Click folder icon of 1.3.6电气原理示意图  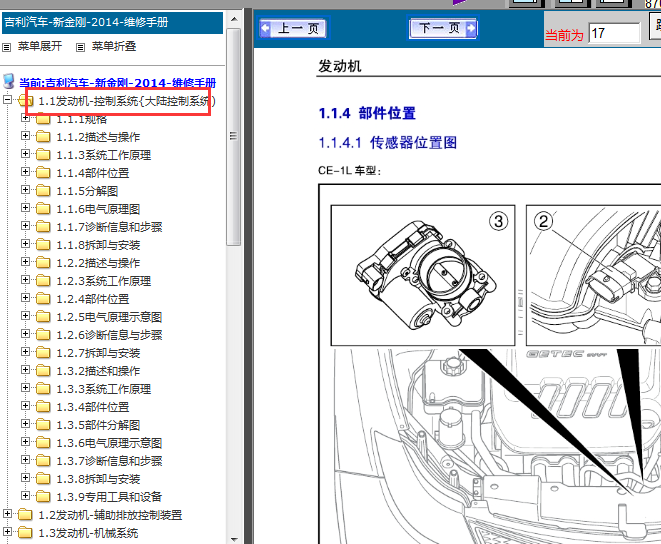43,443
